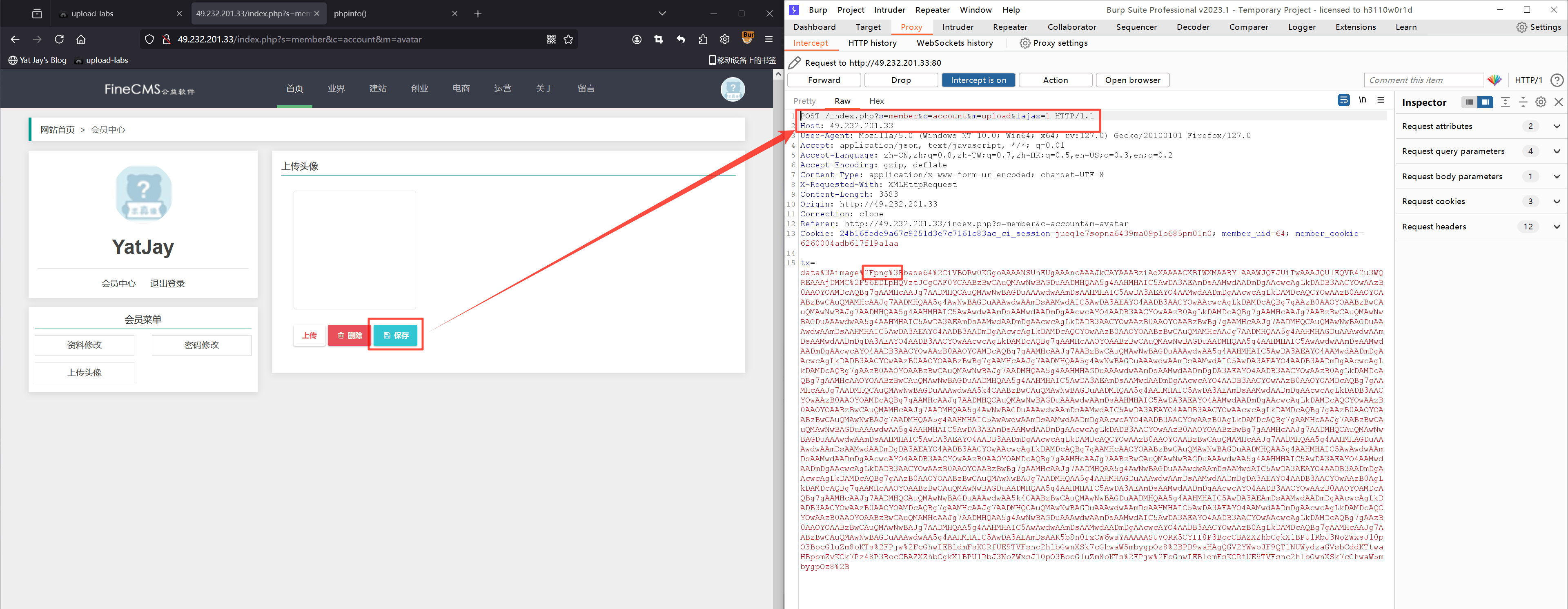Toggle show non-printable characters \n button
The width and height of the screenshot is (1568, 609).
[x=1362, y=100]
